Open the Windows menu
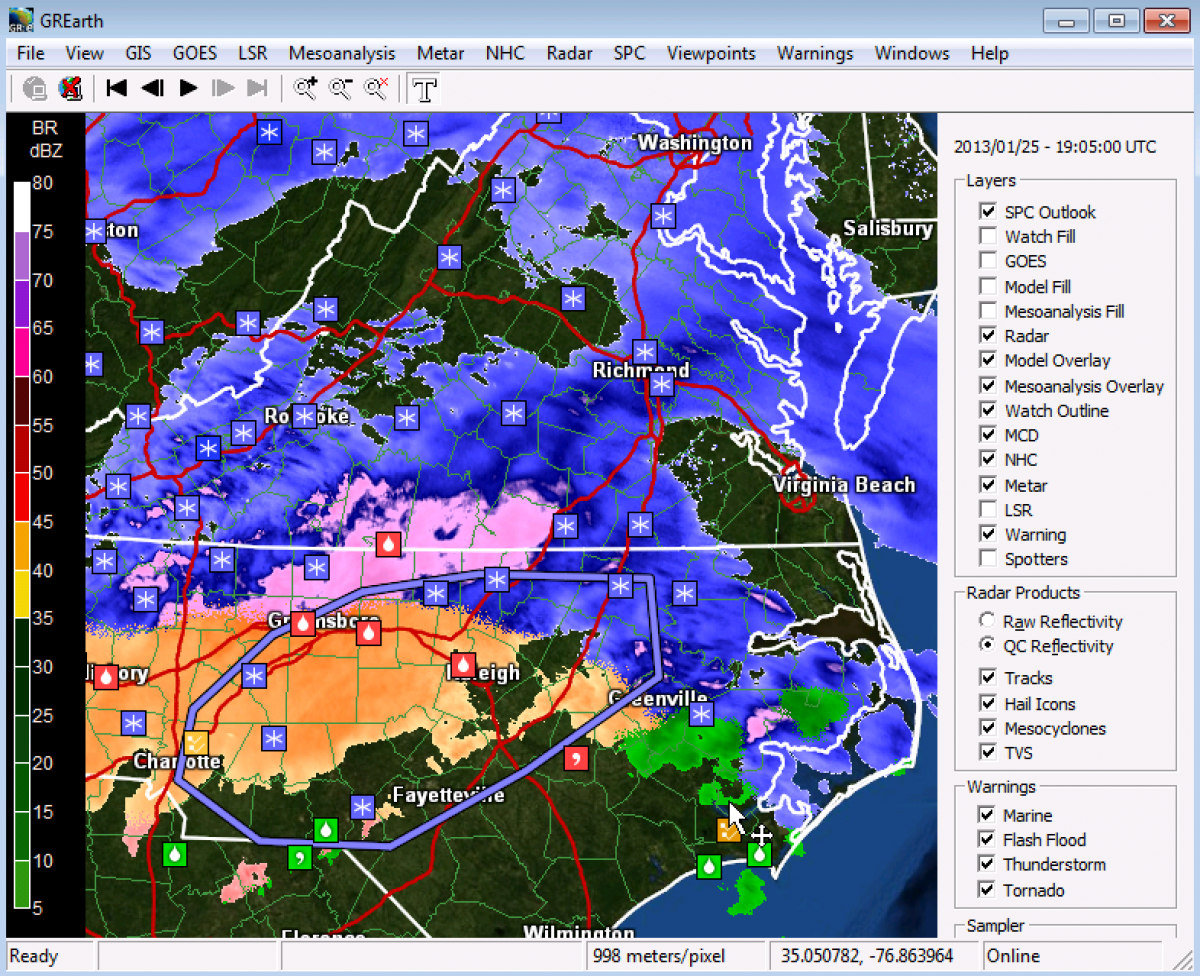 tap(912, 53)
